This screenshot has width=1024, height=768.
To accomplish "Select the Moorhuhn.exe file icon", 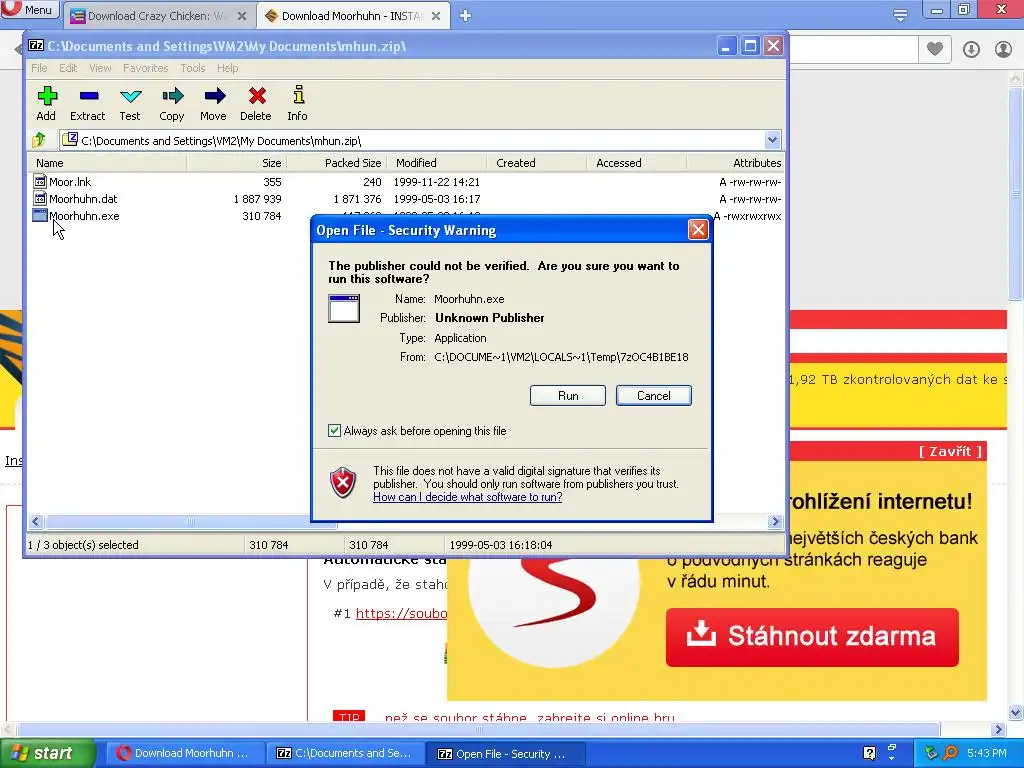I will pos(40,216).
